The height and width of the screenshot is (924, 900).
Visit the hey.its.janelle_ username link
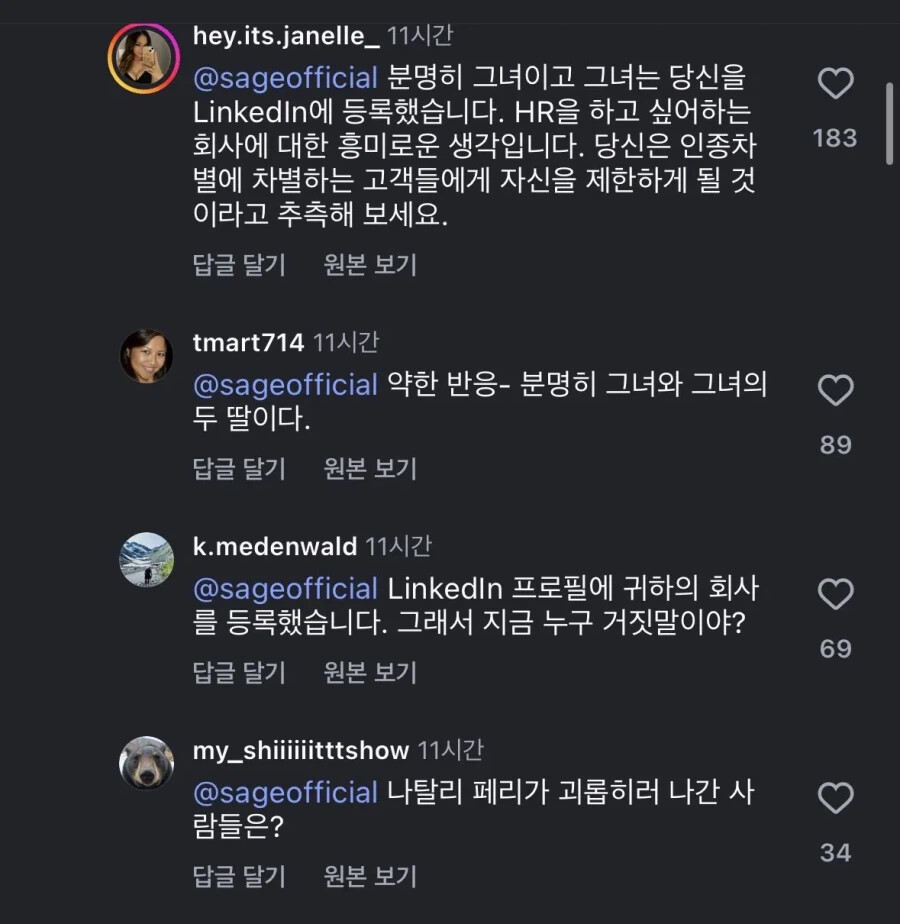286,36
